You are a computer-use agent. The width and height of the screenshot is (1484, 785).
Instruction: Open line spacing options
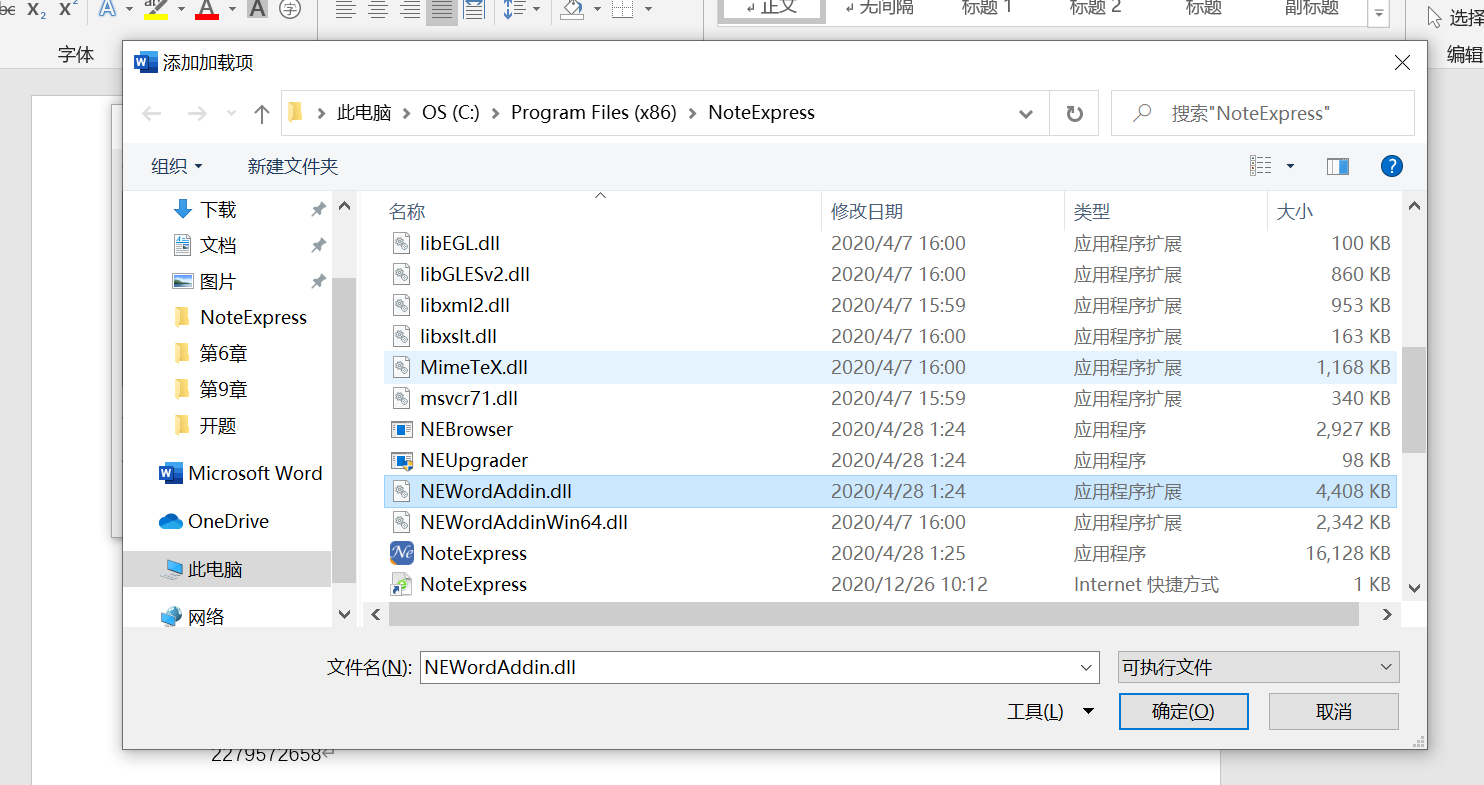pos(514,9)
